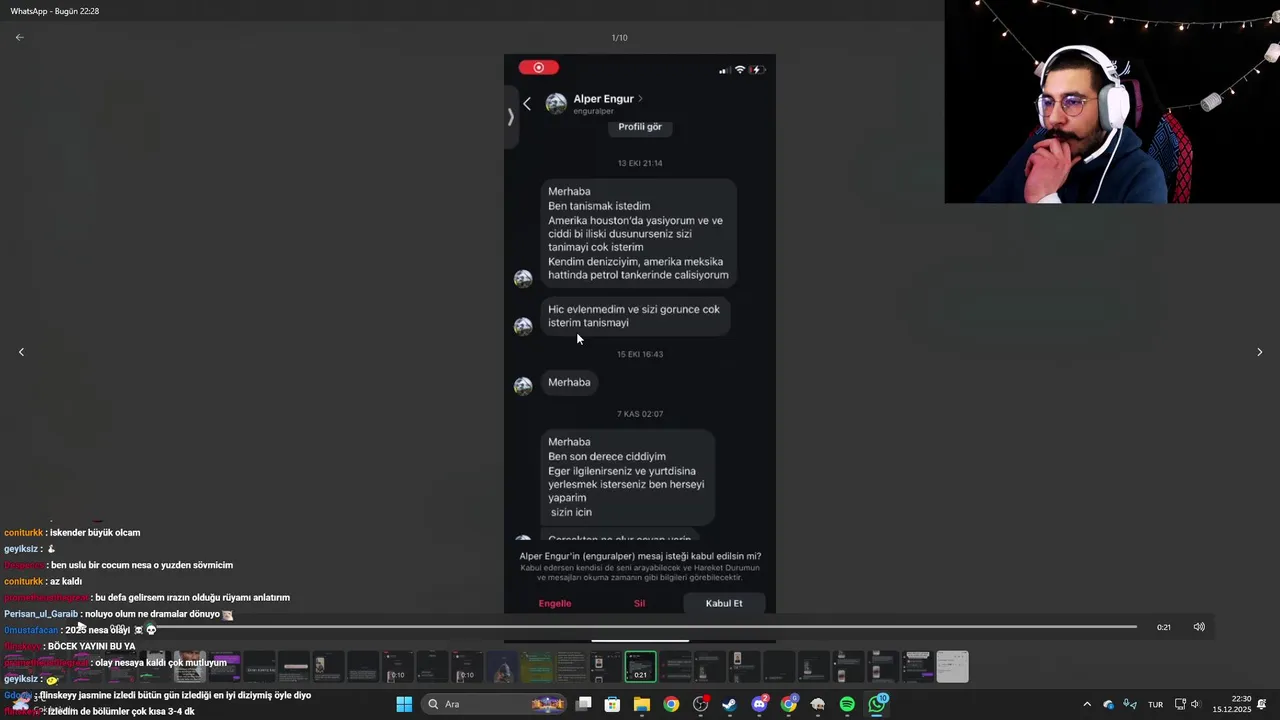Click the '7 KAS 02:07' timestamp
Screen dimensions: 1280x720
coord(640,414)
